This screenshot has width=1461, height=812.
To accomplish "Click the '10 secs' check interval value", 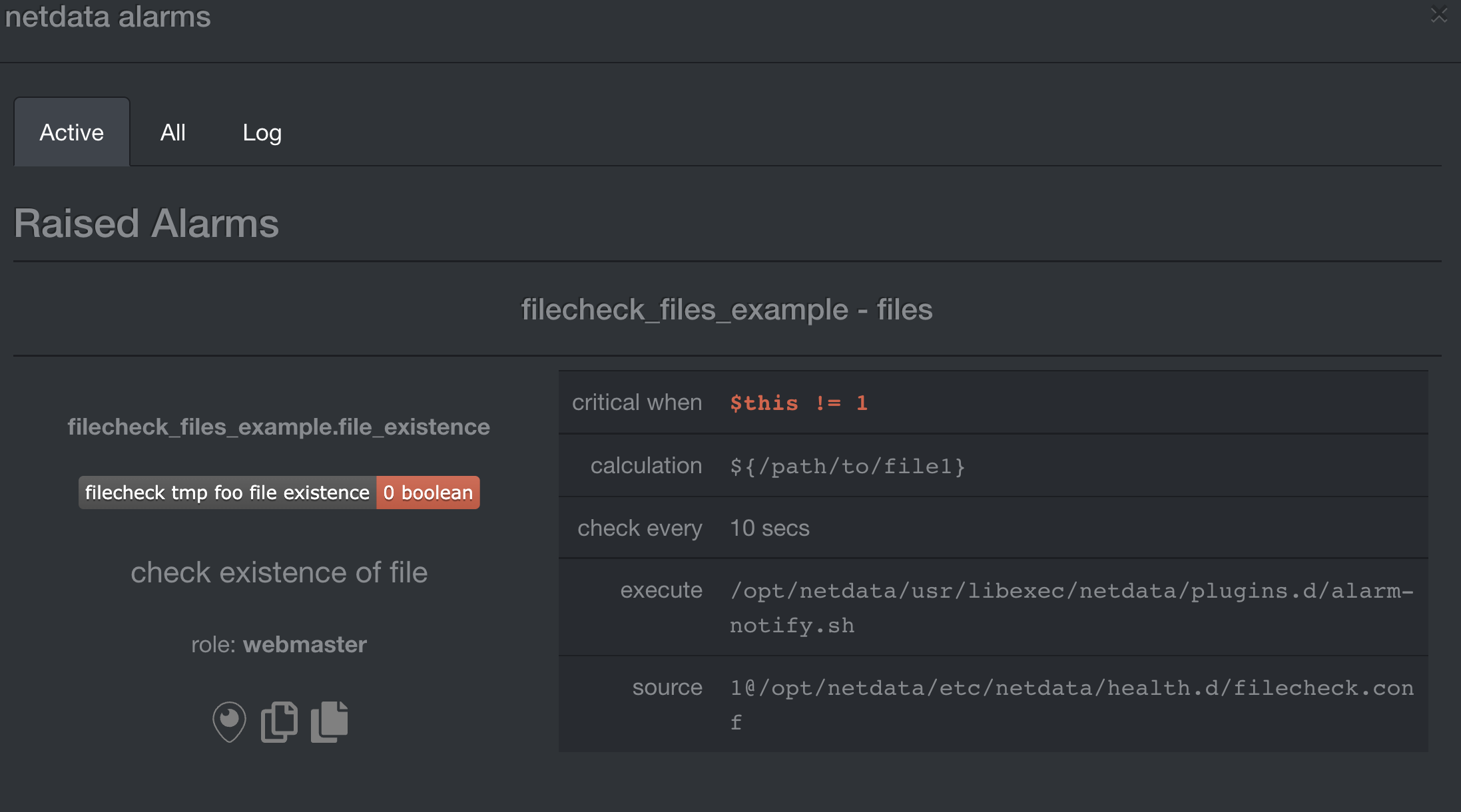I will [769, 528].
